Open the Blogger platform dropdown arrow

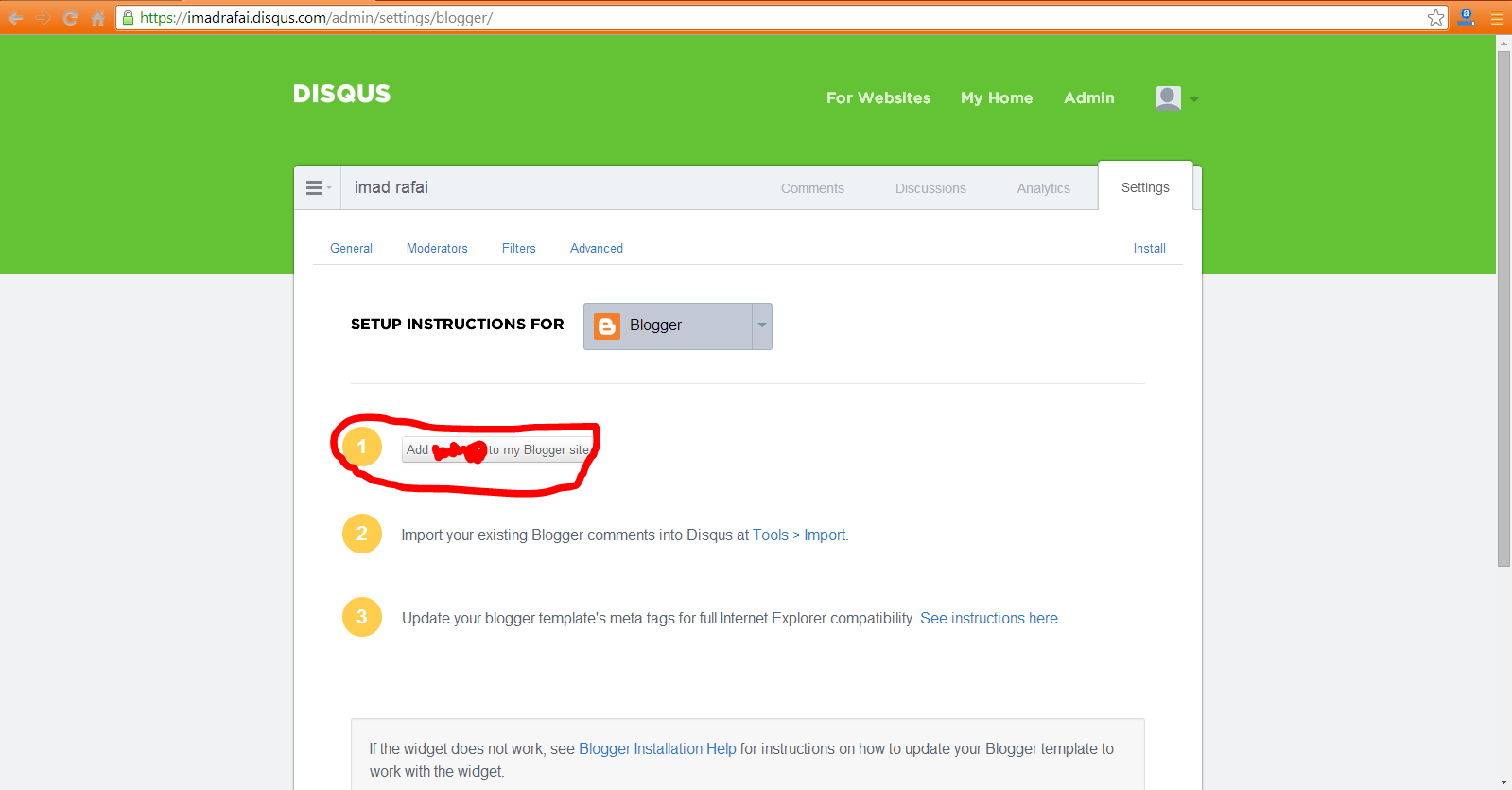pos(762,325)
